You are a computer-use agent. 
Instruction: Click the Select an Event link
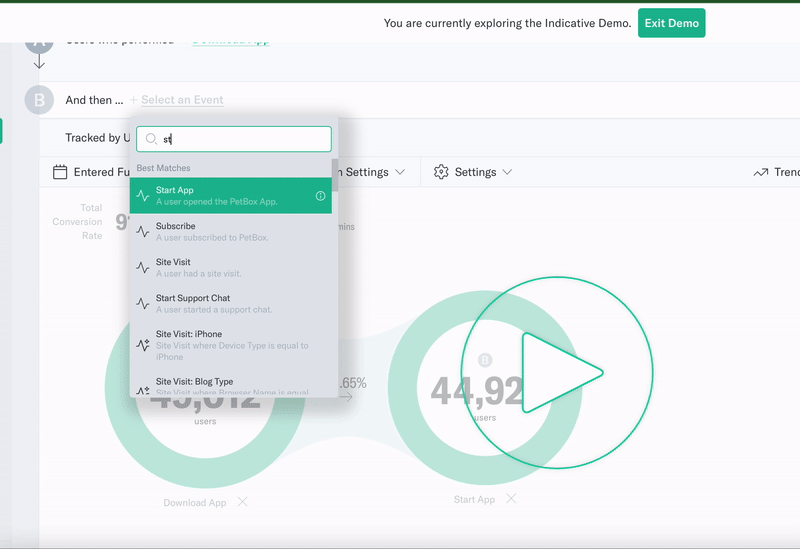click(x=182, y=100)
